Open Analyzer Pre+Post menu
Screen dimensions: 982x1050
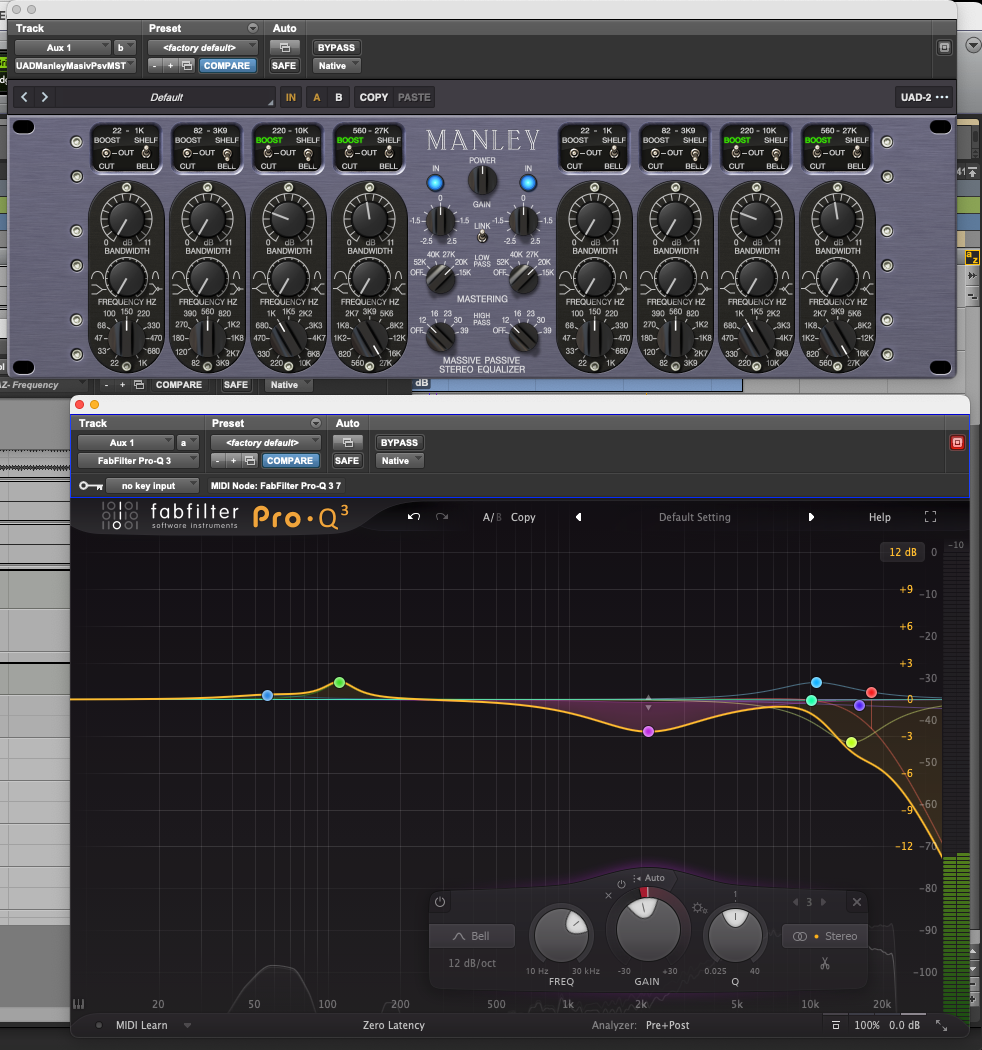tap(667, 1025)
